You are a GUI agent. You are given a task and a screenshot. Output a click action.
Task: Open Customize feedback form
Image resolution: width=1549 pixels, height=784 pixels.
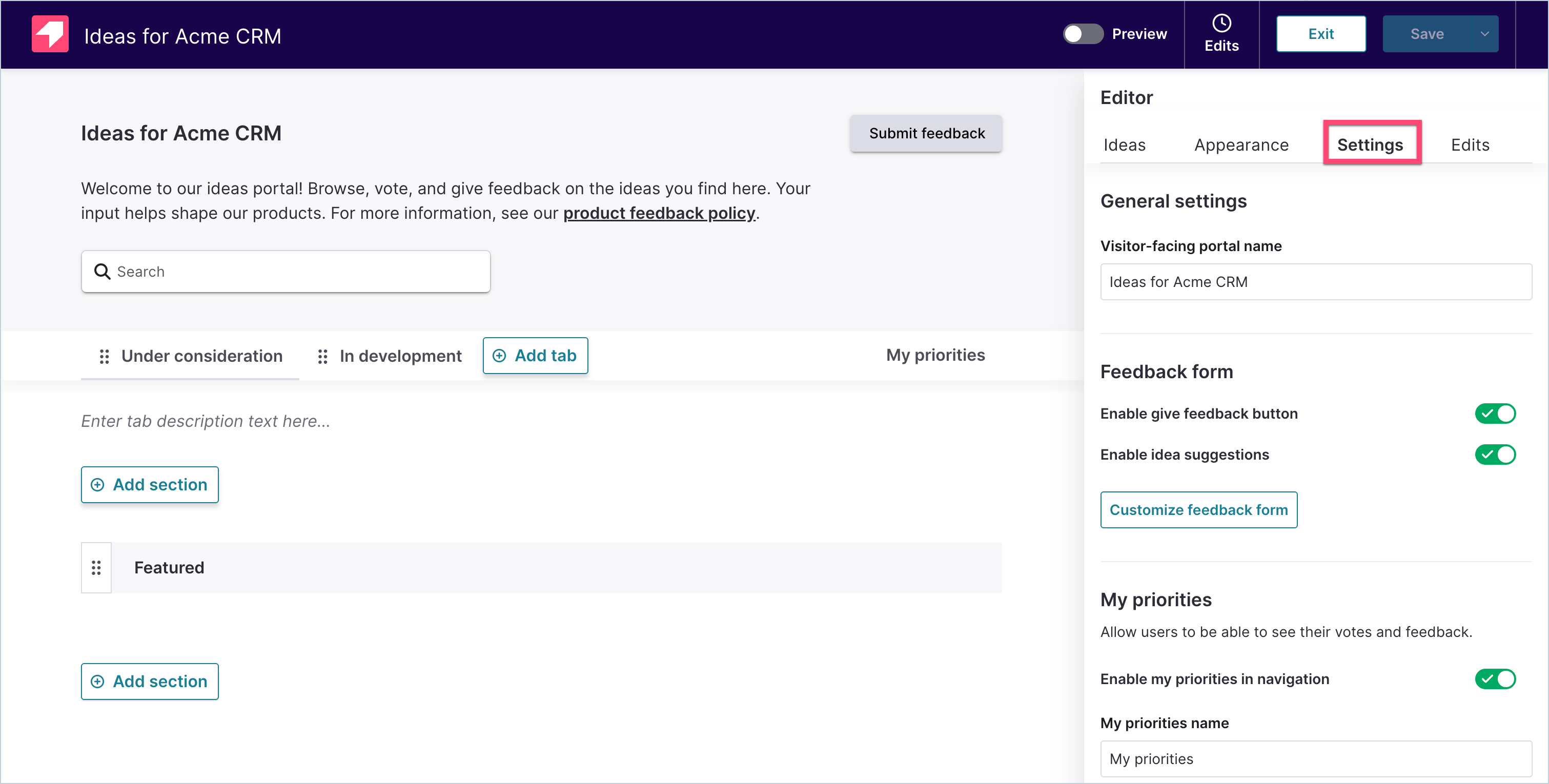pyautogui.click(x=1198, y=510)
